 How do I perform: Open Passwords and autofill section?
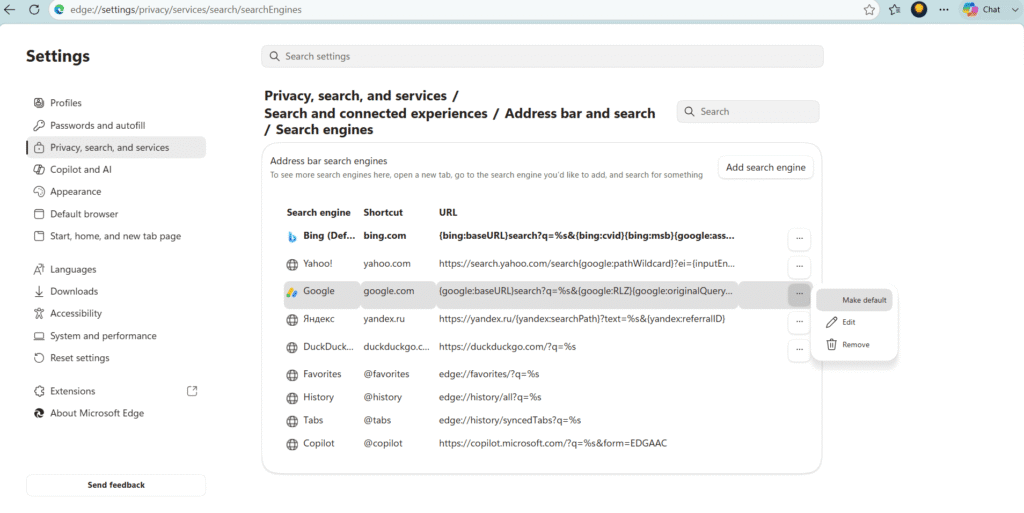[x=116, y=125]
